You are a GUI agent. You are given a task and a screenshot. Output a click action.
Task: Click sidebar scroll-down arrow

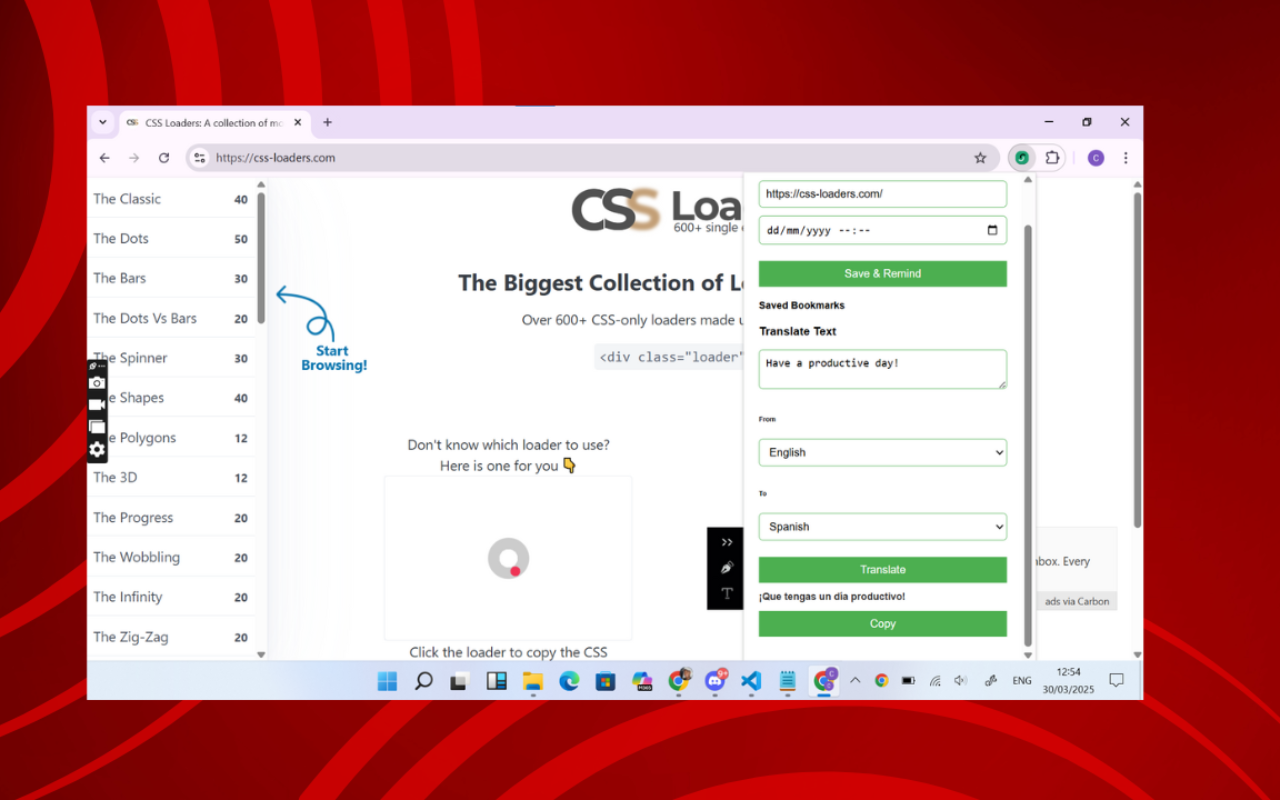point(261,654)
